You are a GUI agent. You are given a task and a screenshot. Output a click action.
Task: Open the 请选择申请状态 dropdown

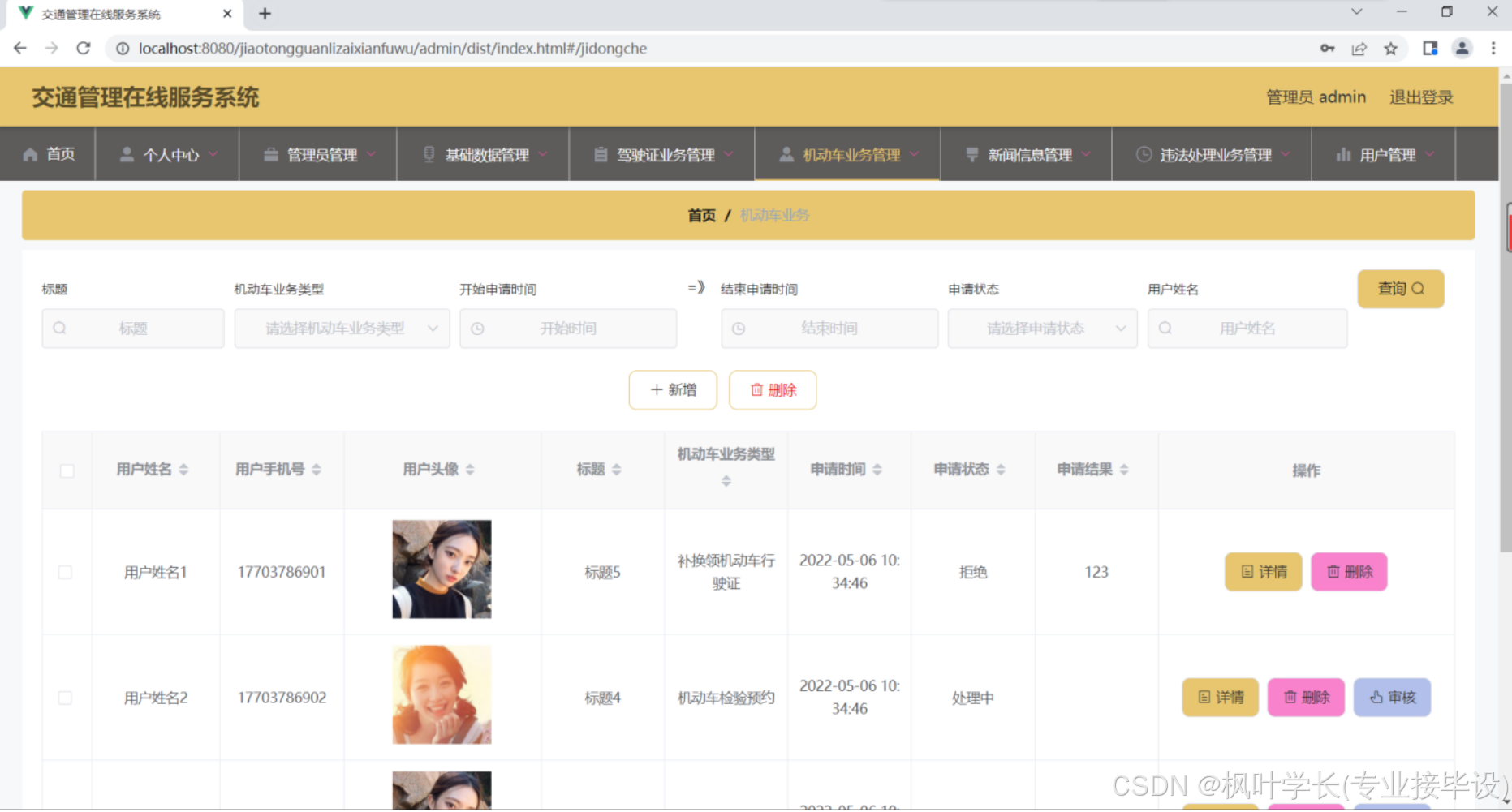(1043, 329)
